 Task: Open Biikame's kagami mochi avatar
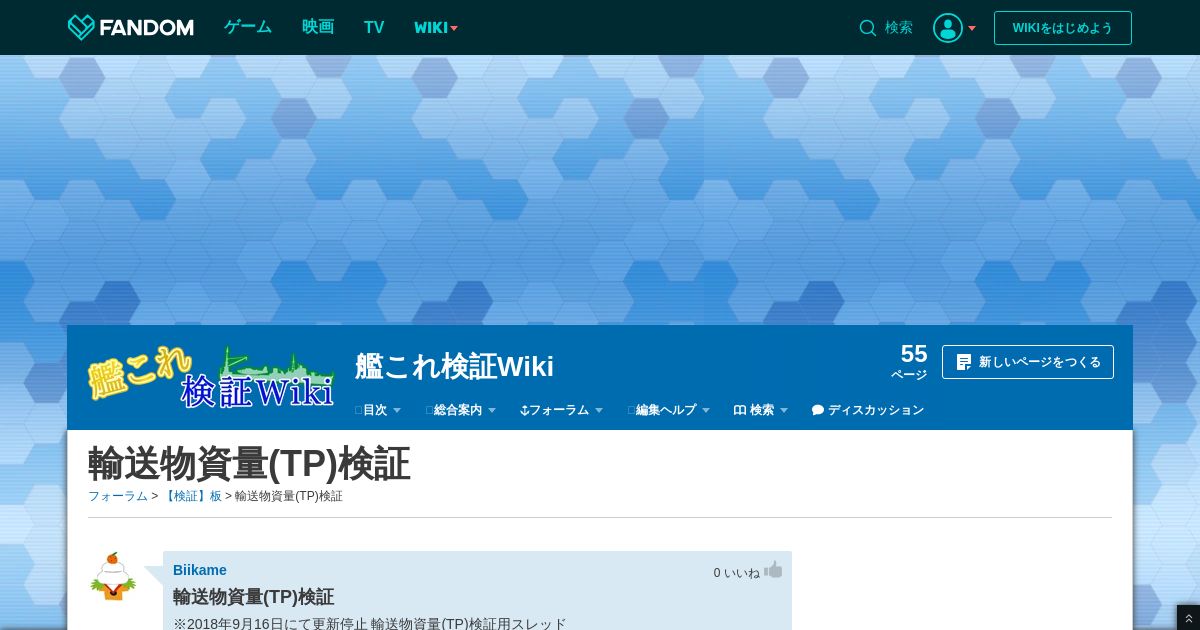click(x=113, y=576)
